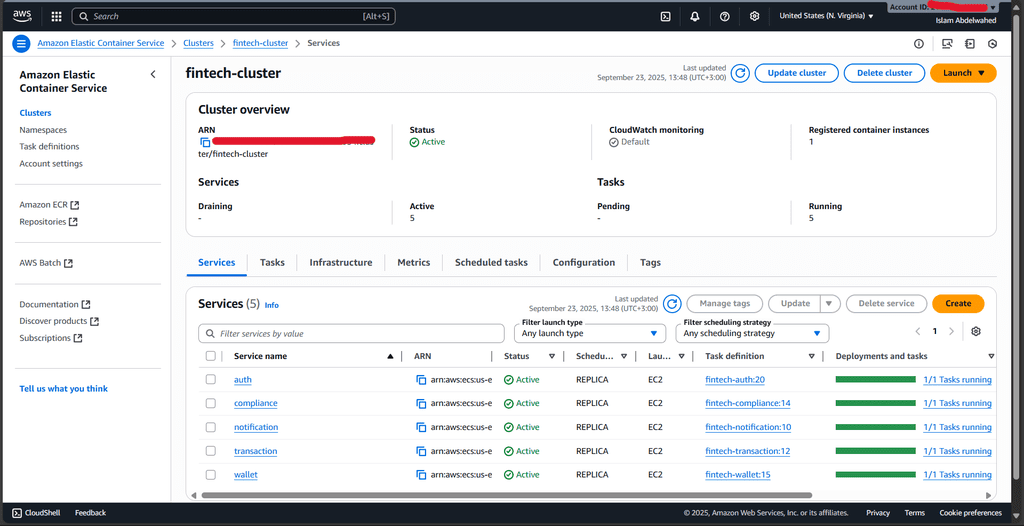This screenshot has height=526, width=1024.
Task: Open Filter launch type dropdown
Action: [x=590, y=333]
